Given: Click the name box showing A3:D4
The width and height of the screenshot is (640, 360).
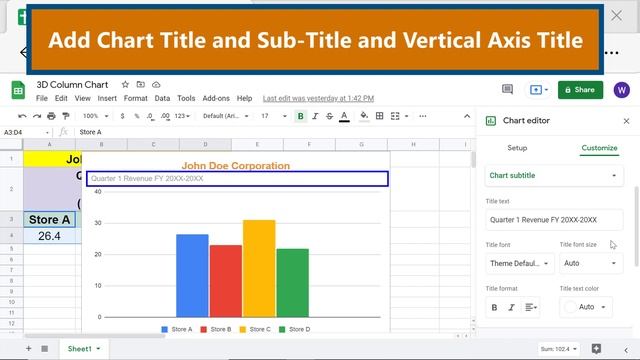Looking at the screenshot, I should tap(26, 132).
